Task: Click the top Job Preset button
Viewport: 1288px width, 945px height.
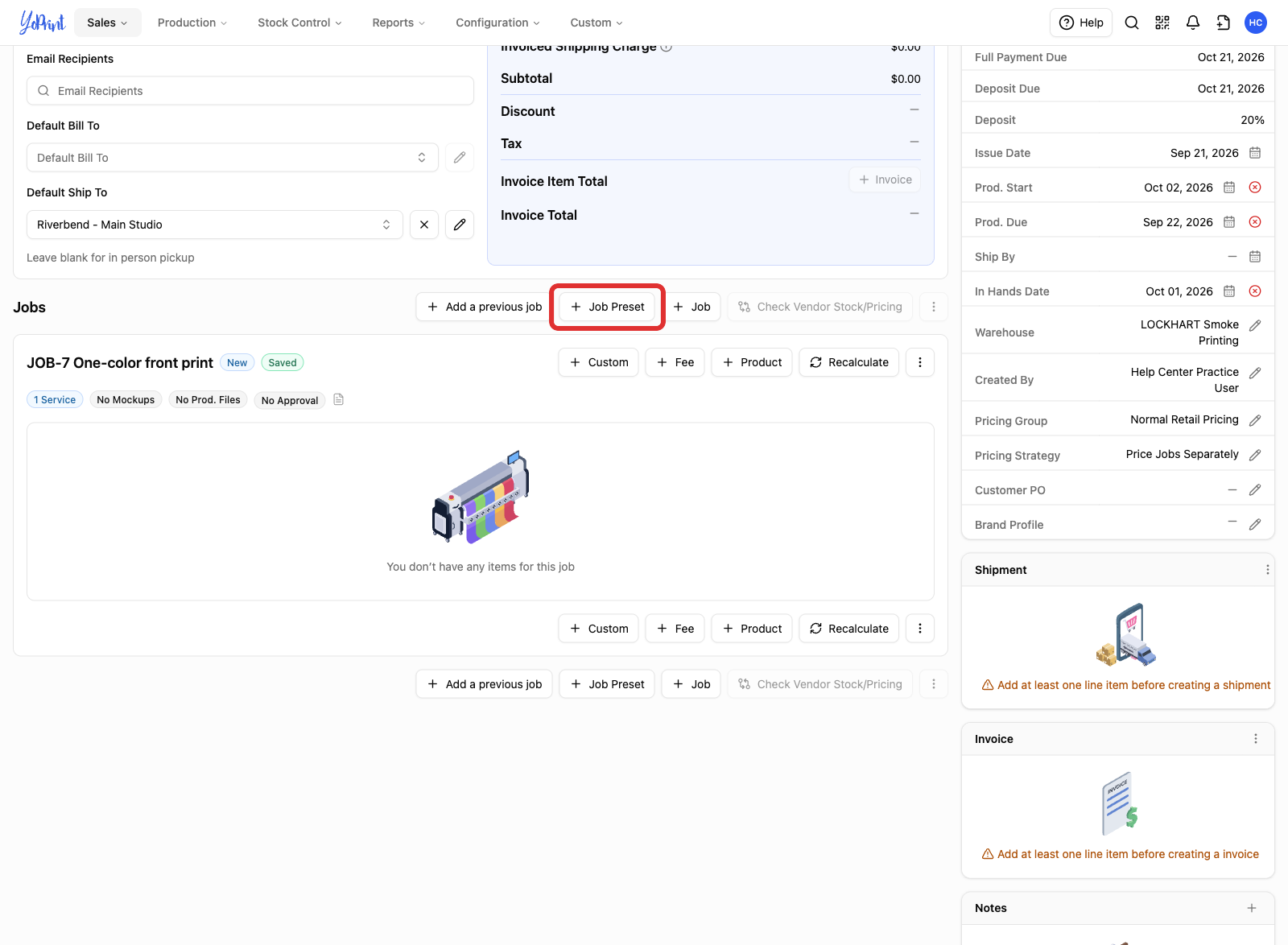Action: (x=607, y=307)
